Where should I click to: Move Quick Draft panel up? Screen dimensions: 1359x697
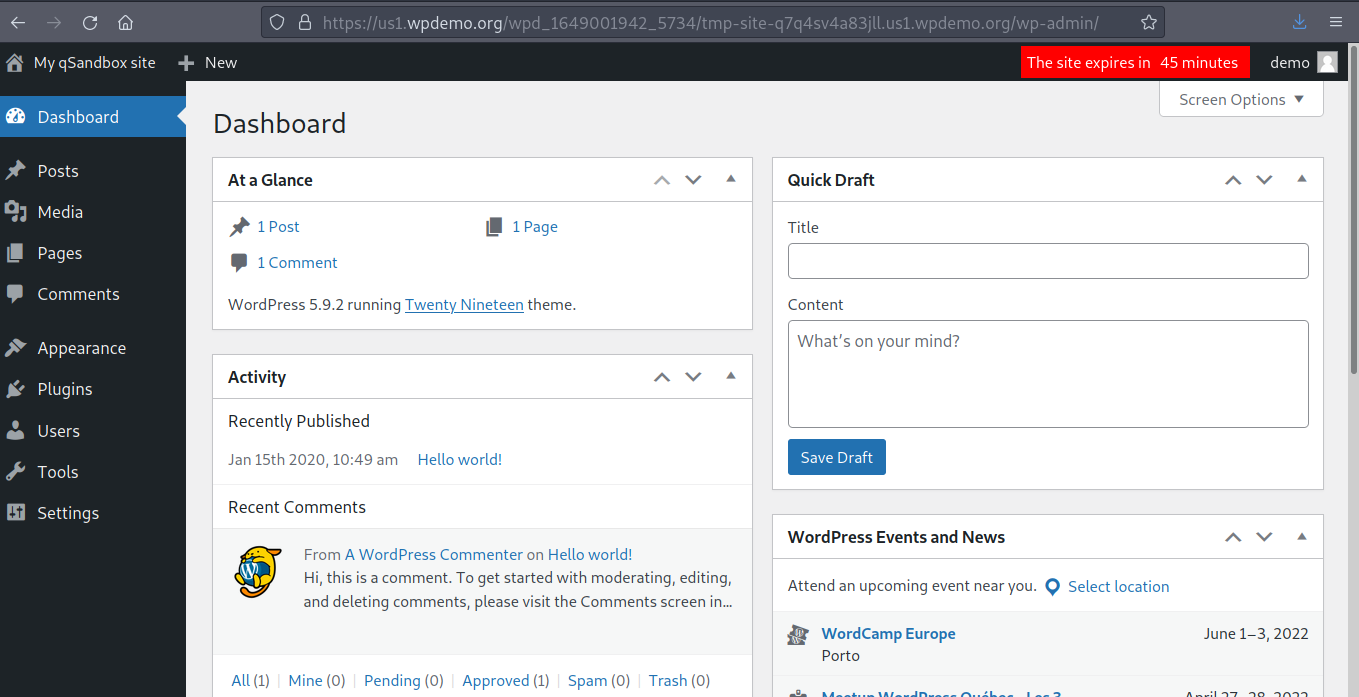point(1233,180)
